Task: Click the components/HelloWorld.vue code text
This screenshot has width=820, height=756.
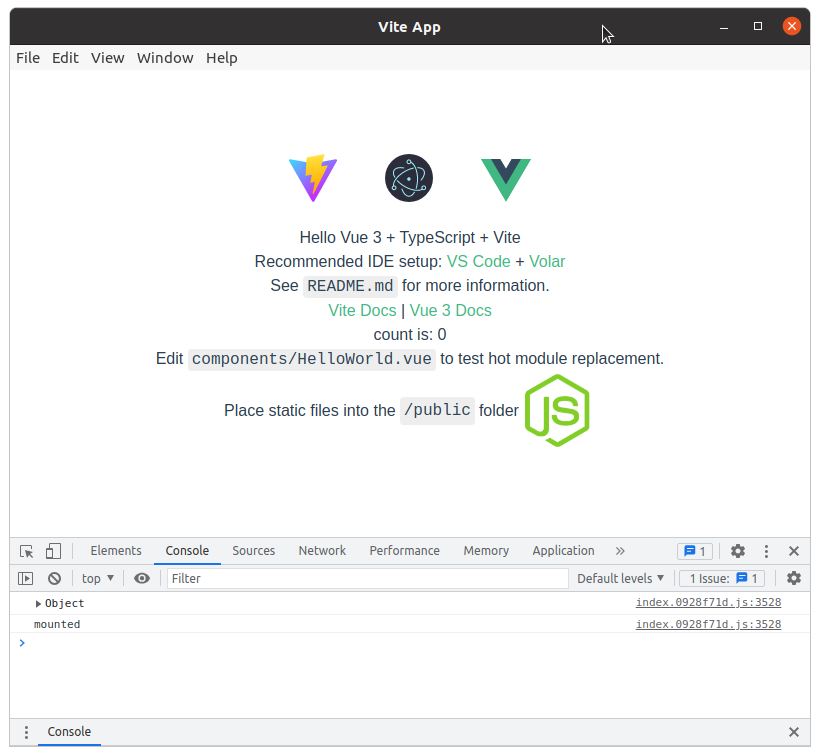Action: click(312, 359)
